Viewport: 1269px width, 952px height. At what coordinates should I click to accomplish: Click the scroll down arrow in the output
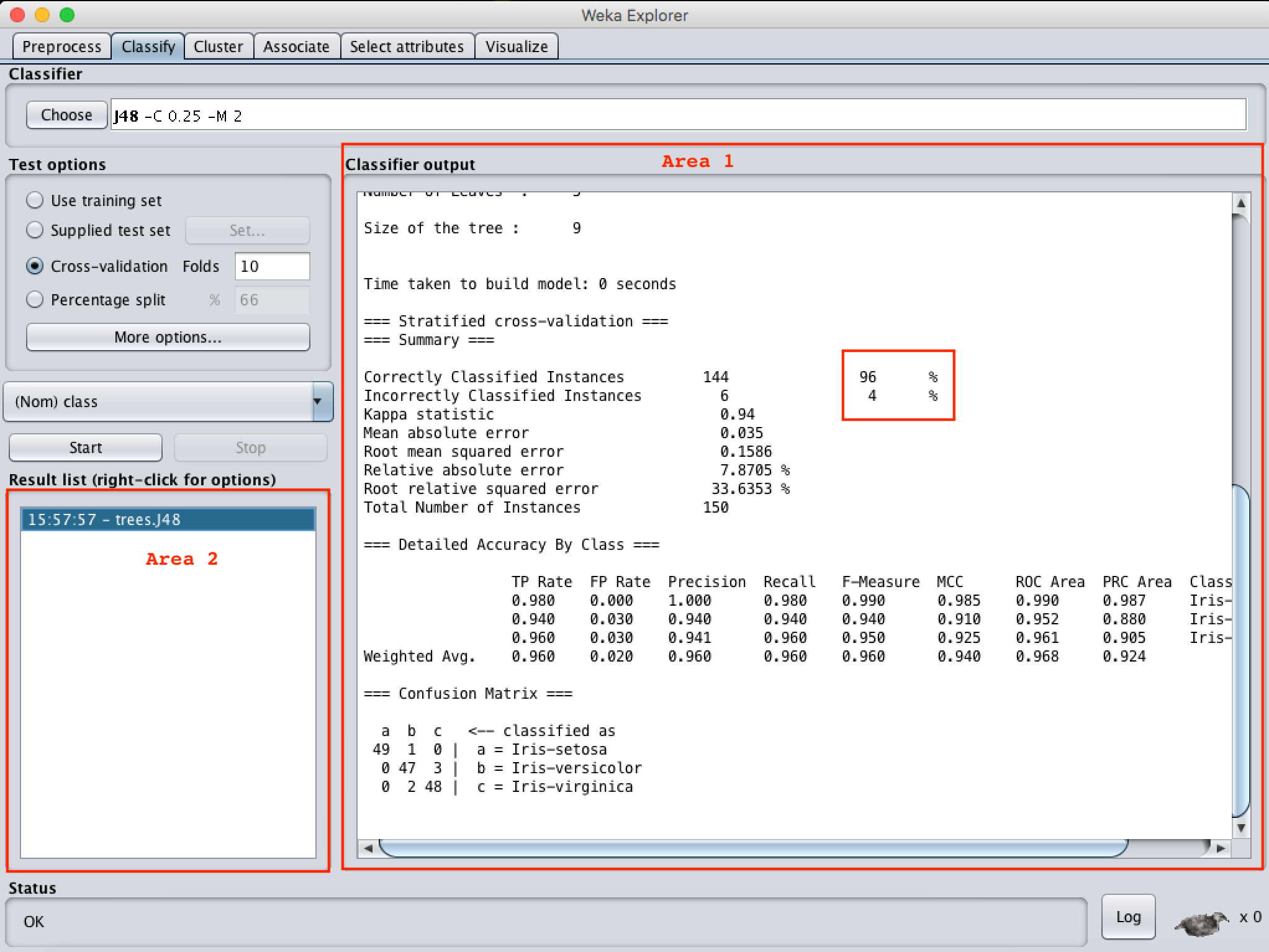click(x=1240, y=828)
